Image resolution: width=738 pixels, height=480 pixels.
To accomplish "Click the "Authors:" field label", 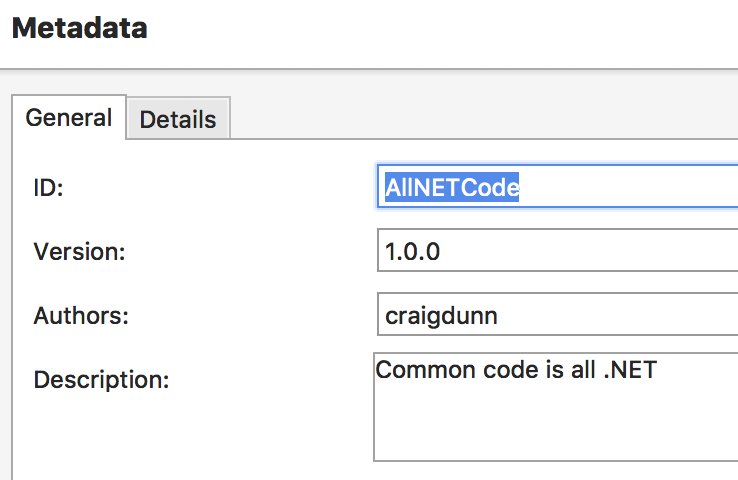I will [x=82, y=316].
